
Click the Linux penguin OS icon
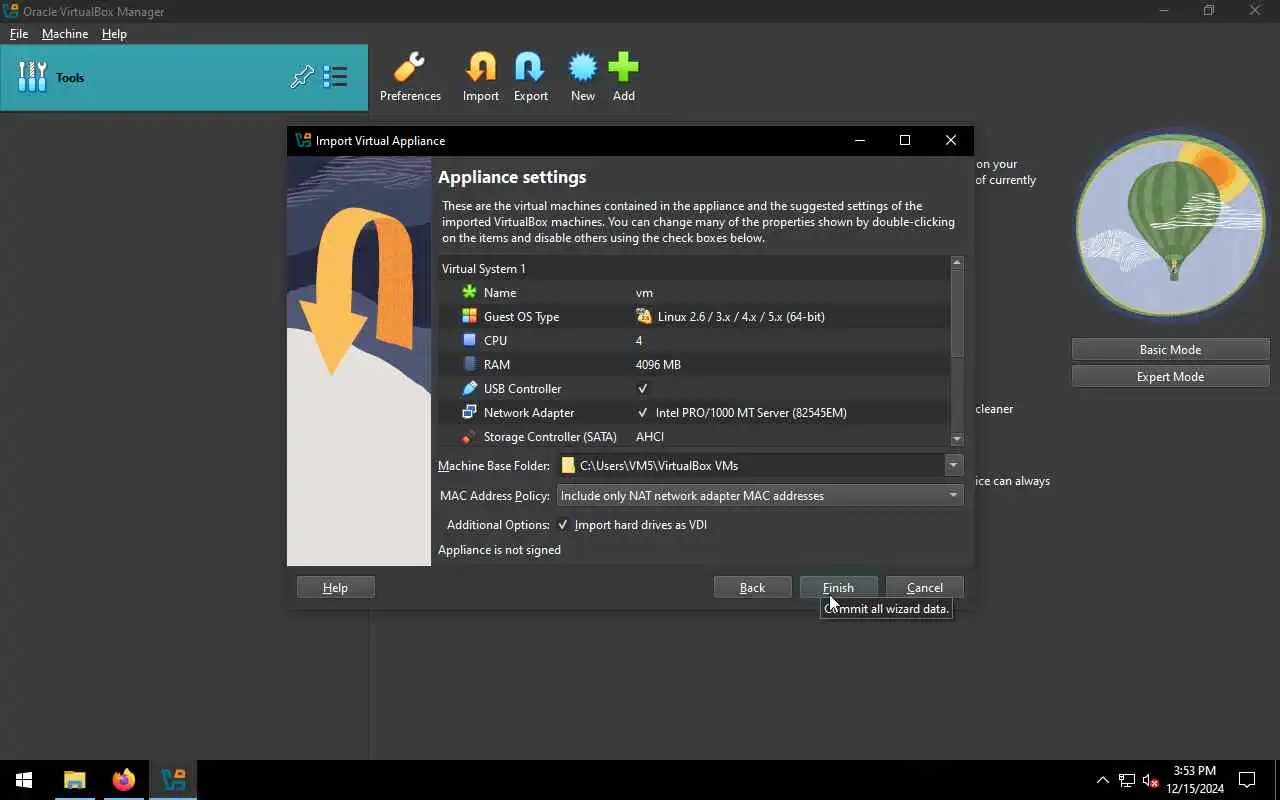pyautogui.click(x=644, y=316)
